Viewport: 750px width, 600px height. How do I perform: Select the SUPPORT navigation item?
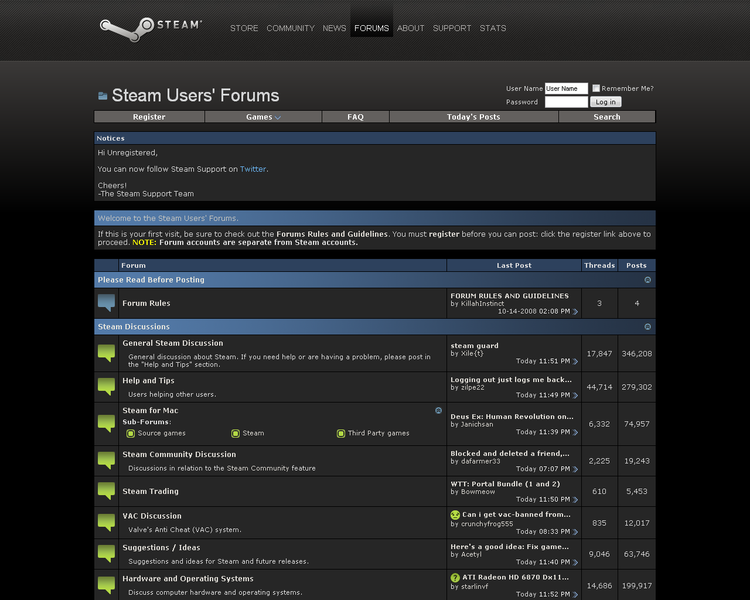[x=452, y=28]
